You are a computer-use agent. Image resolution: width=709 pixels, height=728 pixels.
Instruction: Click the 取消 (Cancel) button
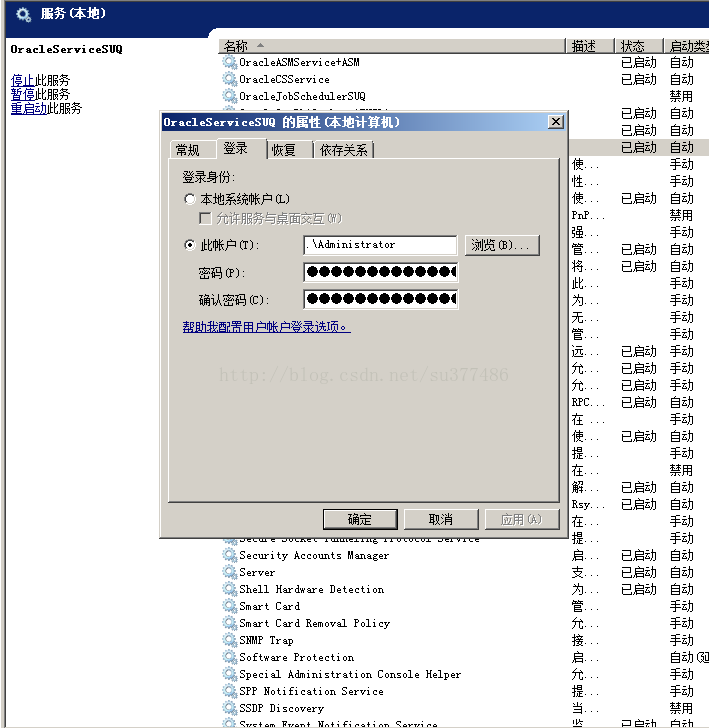(x=441, y=519)
